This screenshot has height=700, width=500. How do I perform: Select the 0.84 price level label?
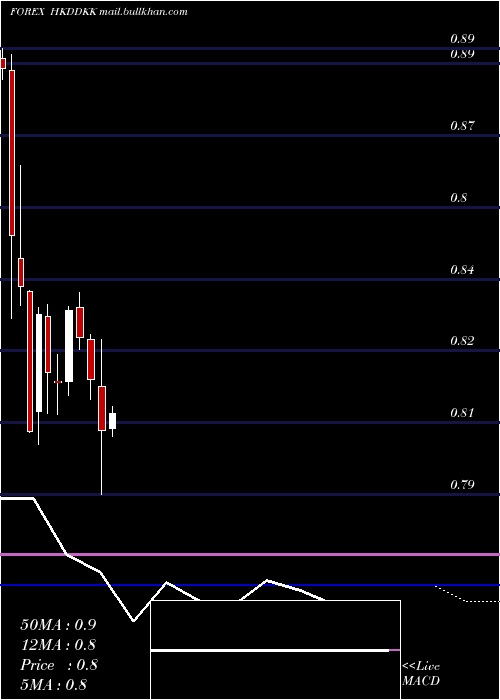462,270
